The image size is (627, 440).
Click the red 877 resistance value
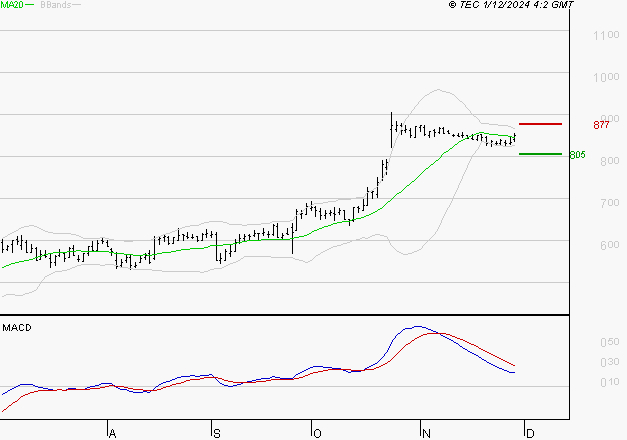(x=601, y=125)
